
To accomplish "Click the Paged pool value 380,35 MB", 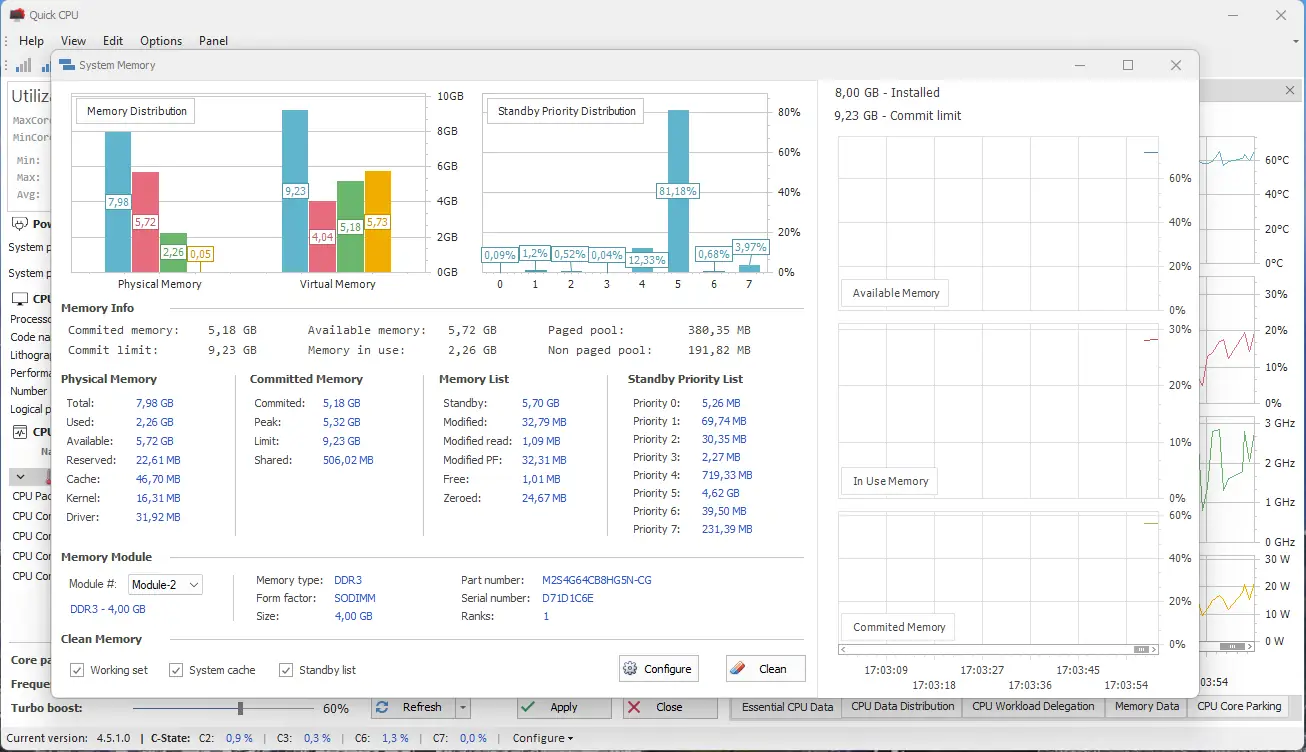I will (720, 330).
